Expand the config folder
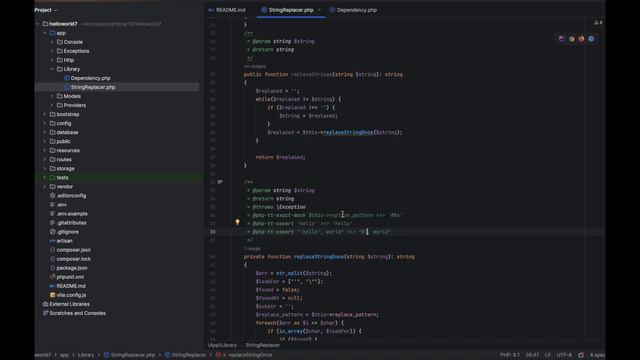640x360 pixels. (45, 123)
